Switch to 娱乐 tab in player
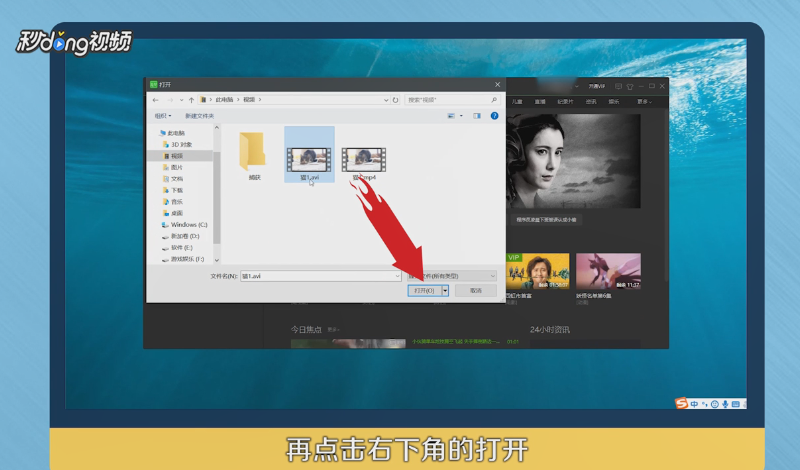Screen dimensions: 800x470 (x=614, y=102)
